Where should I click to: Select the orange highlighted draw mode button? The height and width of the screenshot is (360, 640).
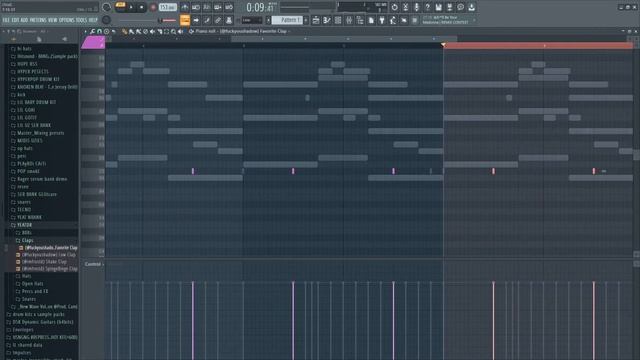pos(185,20)
